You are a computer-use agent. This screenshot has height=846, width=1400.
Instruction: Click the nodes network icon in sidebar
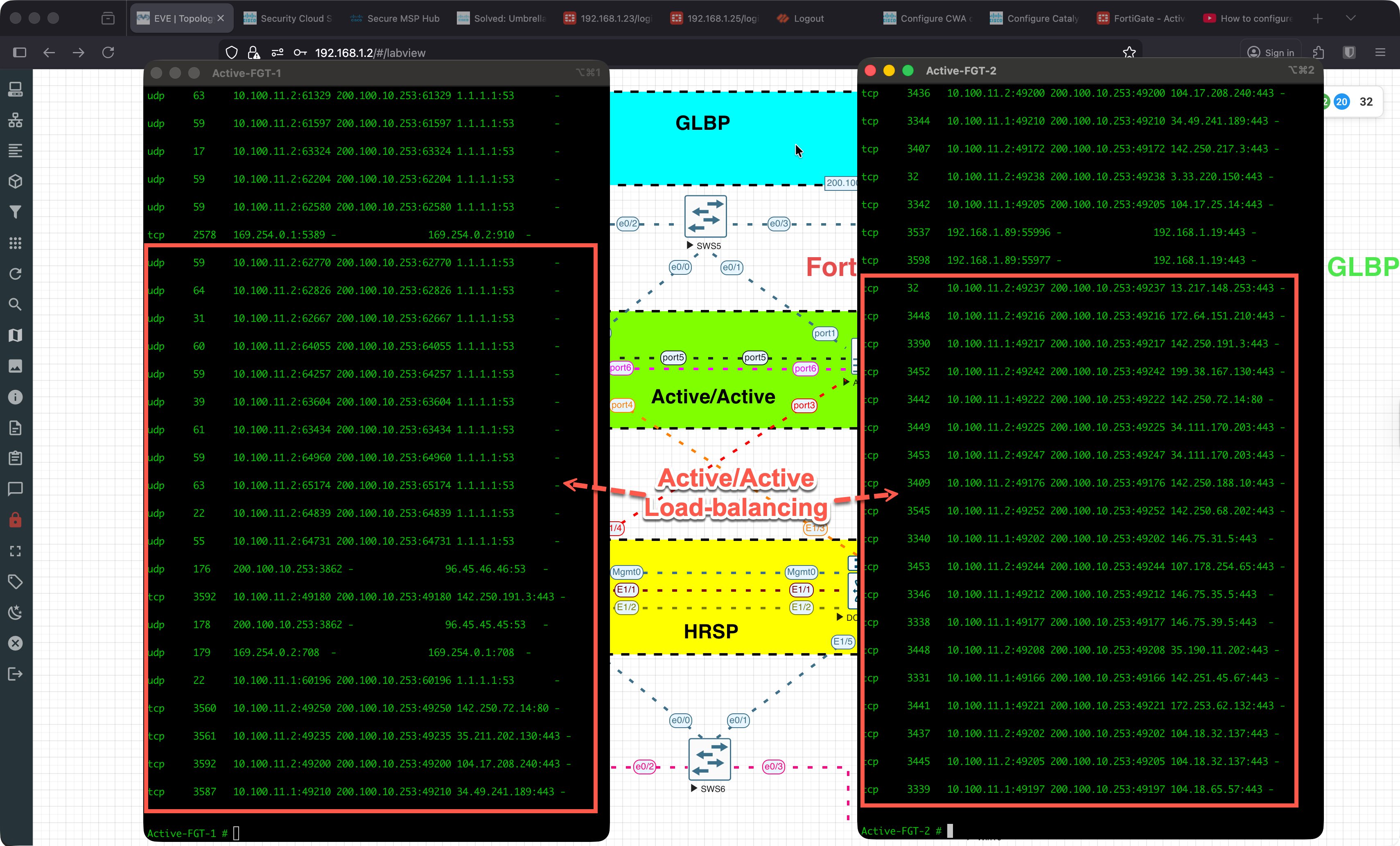pyautogui.click(x=15, y=120)
